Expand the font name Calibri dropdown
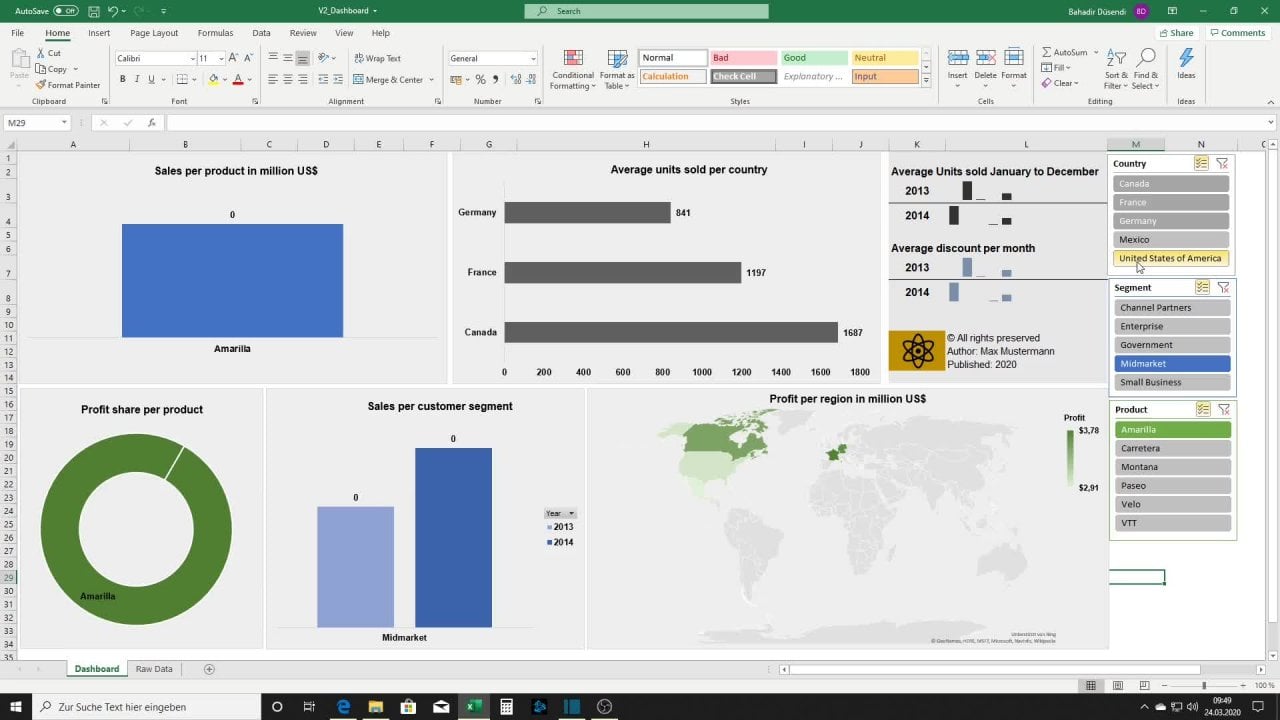The width and height of the screenshot is (1280, 720). [x=192, y=59]
